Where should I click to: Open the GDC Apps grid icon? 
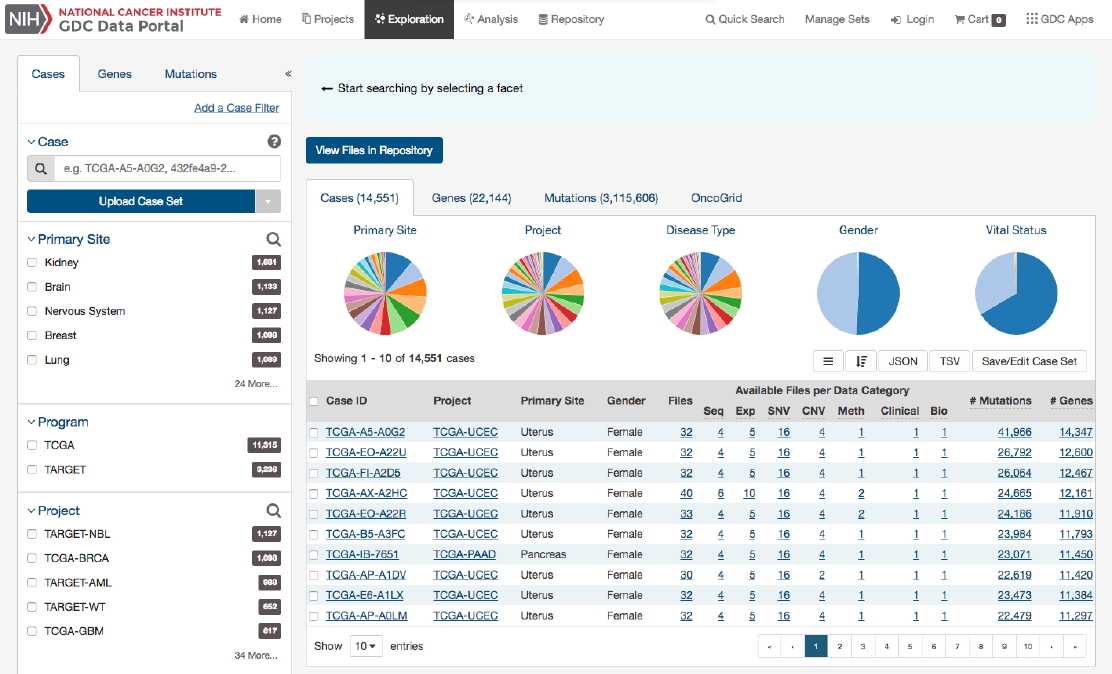point(1032,18)
